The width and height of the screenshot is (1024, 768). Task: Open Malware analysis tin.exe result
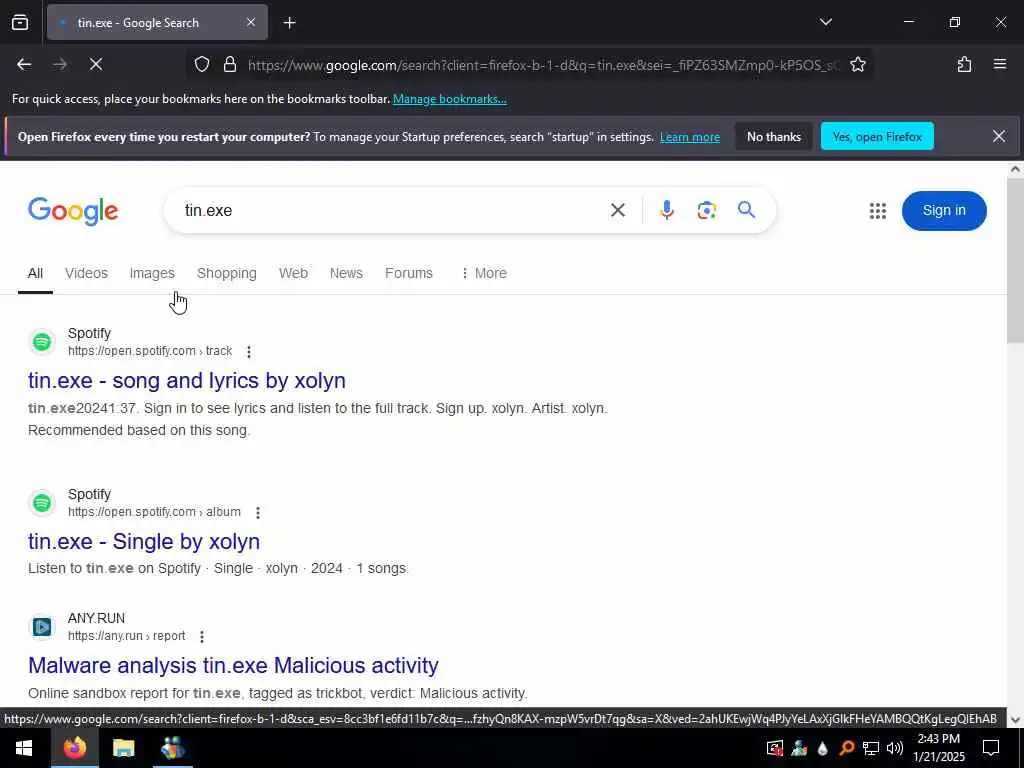click(233, 665)
